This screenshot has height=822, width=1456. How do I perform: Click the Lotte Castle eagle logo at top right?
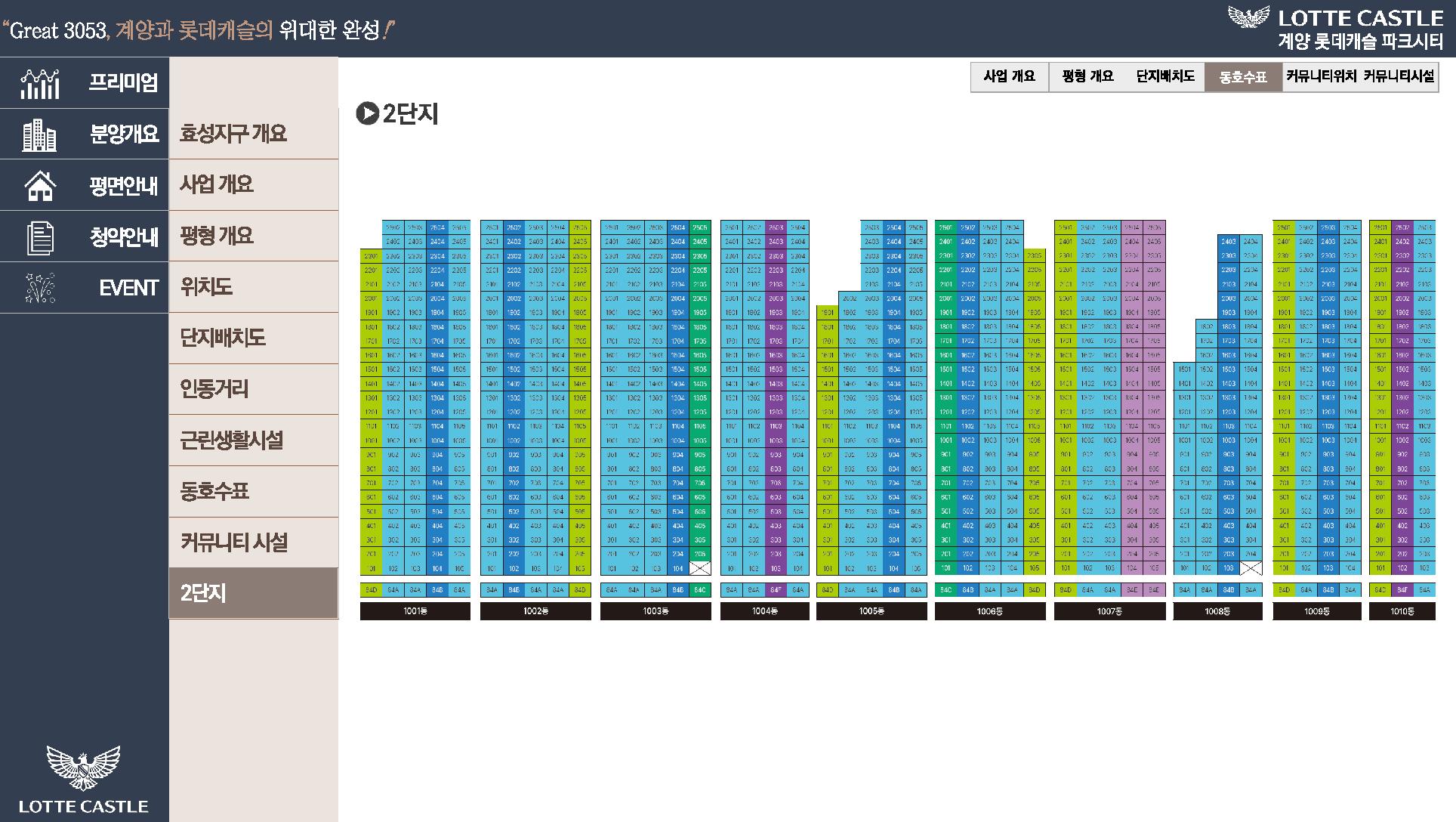pos(1249,16)
